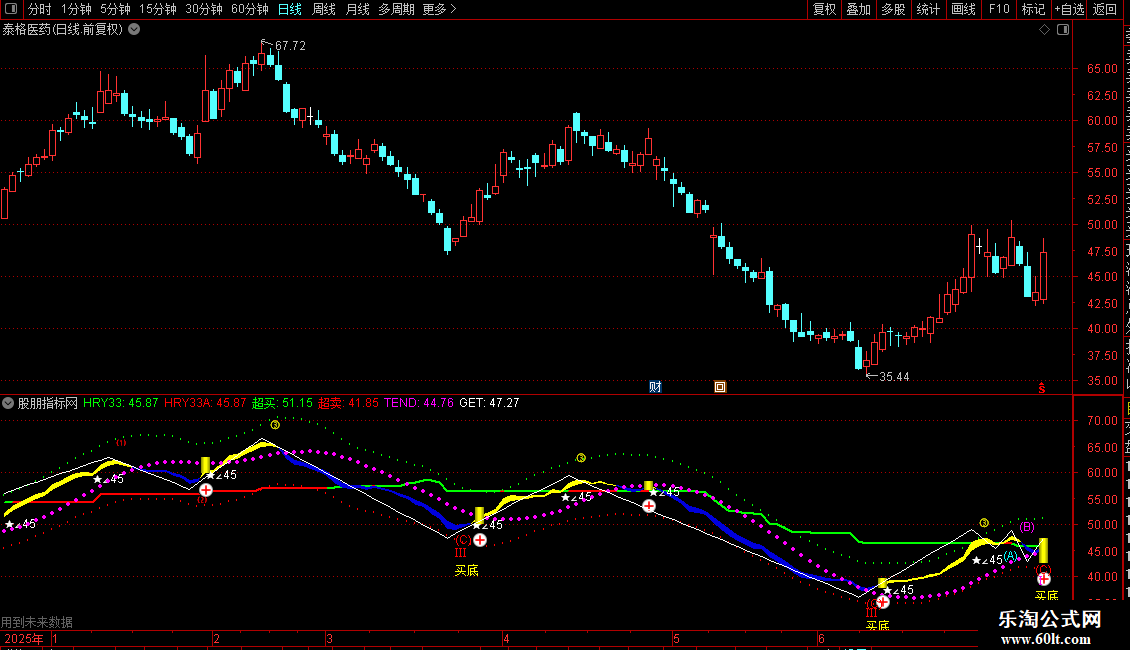Click the TEND: 44.76 indicator value
The width and height of the screenshot is (1130, 650).
(419, 403)
